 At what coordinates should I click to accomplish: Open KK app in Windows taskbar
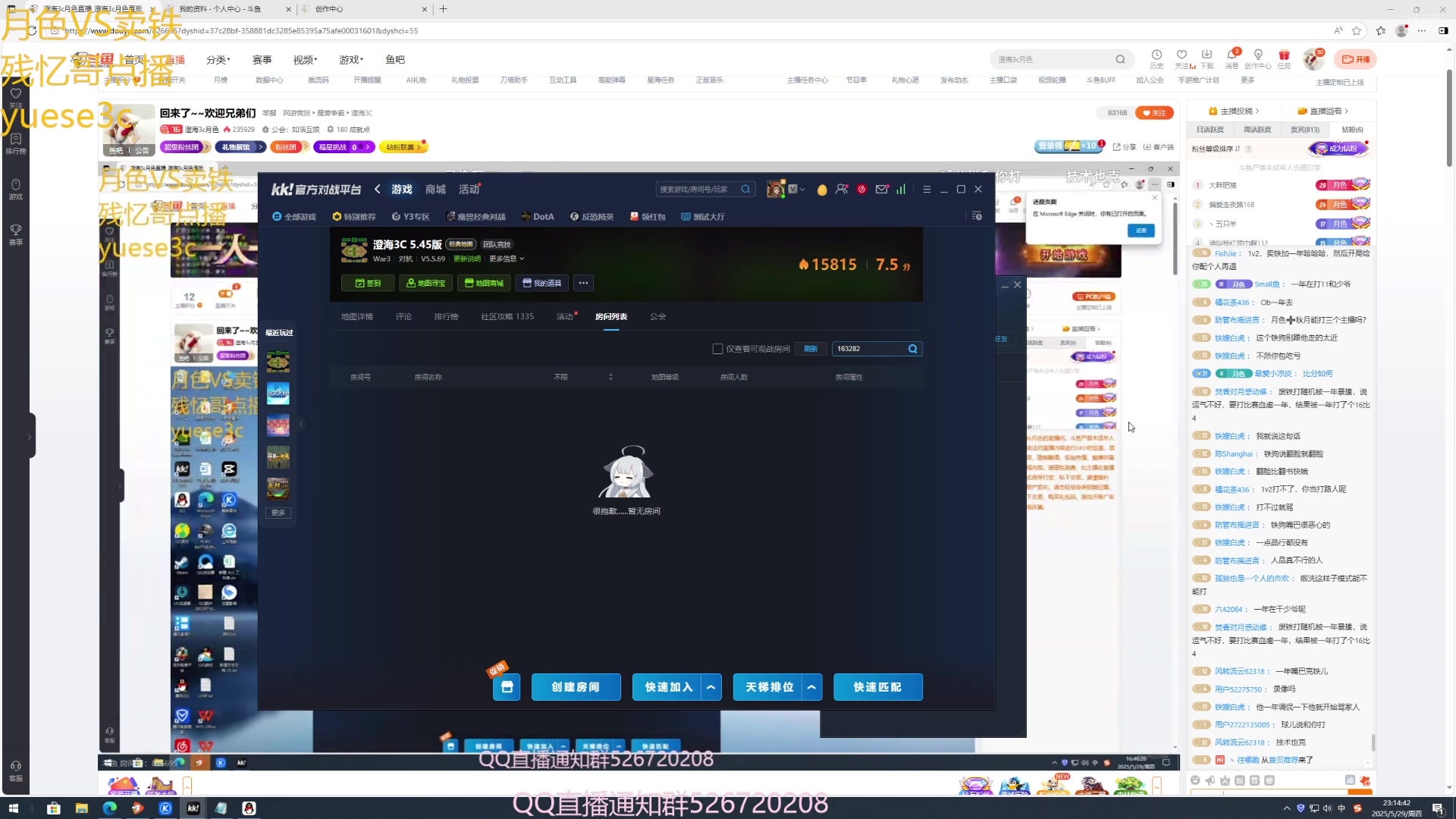(x=193, y=808)
